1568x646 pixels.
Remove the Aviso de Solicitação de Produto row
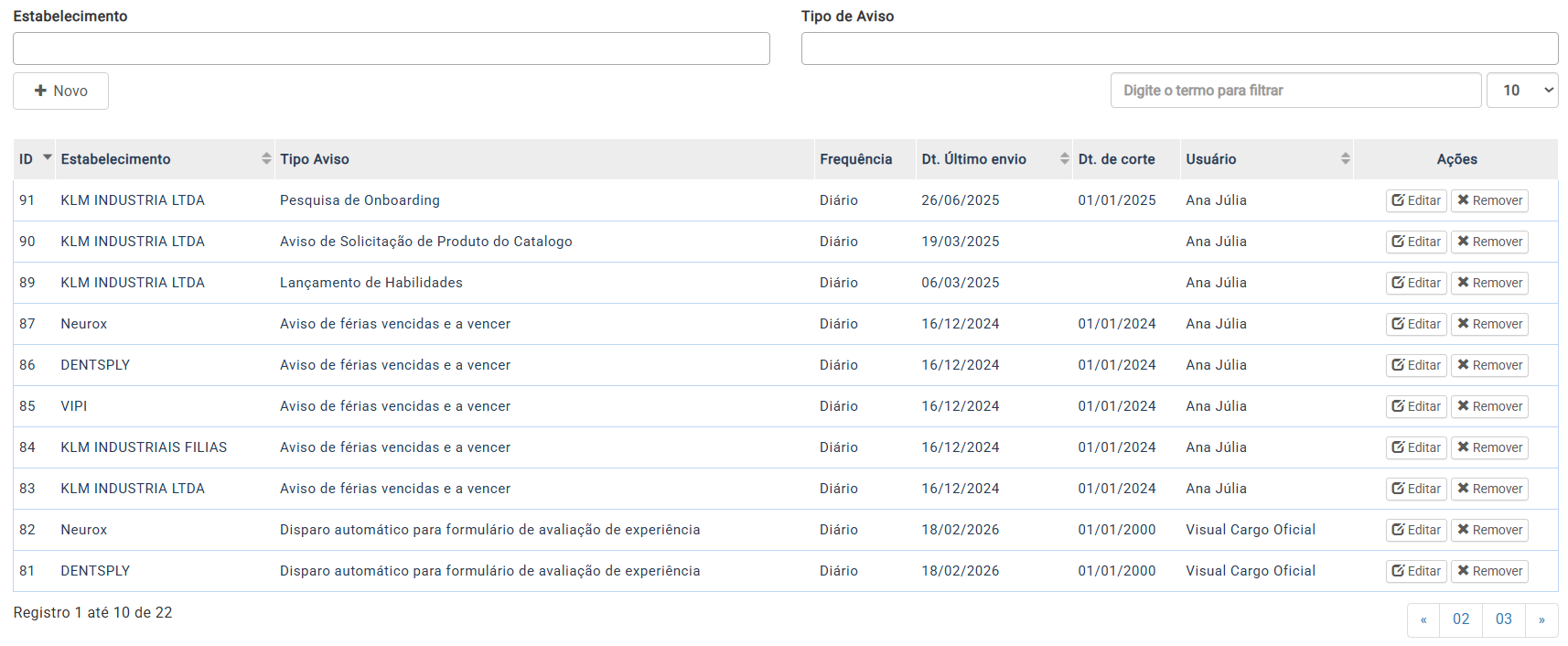coord(1489,242)
